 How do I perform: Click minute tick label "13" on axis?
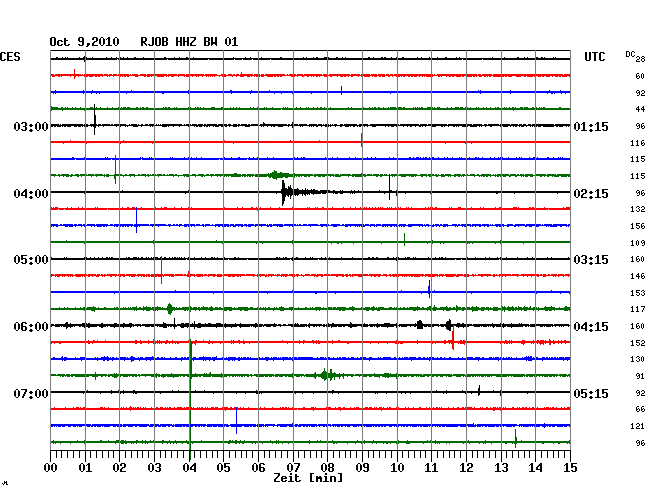click(501, 468)
